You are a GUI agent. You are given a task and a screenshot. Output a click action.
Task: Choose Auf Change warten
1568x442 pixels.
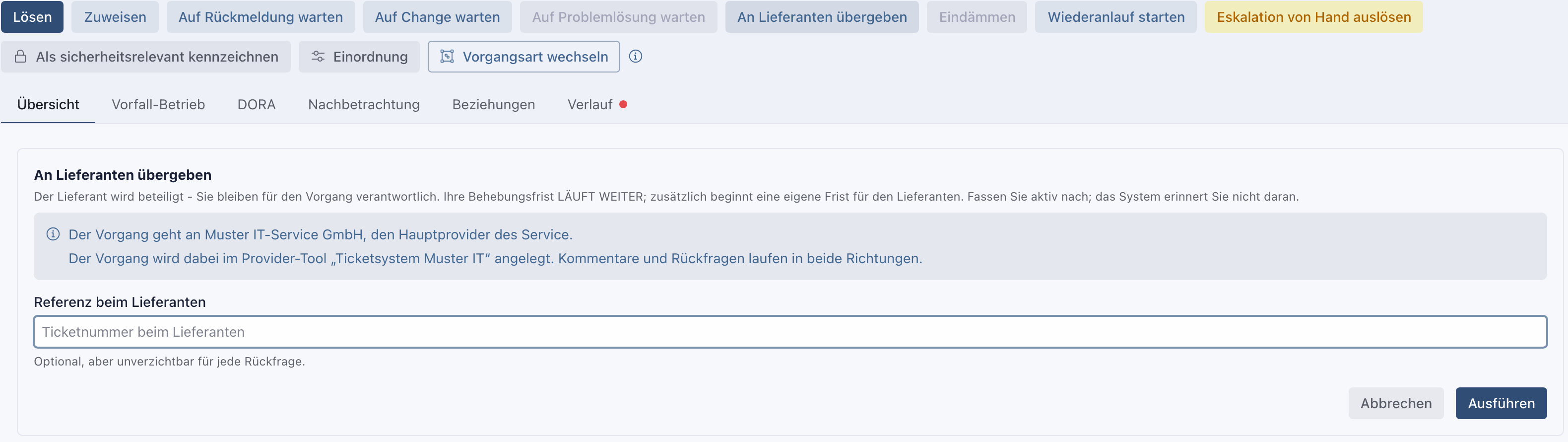tap(437, 17)
